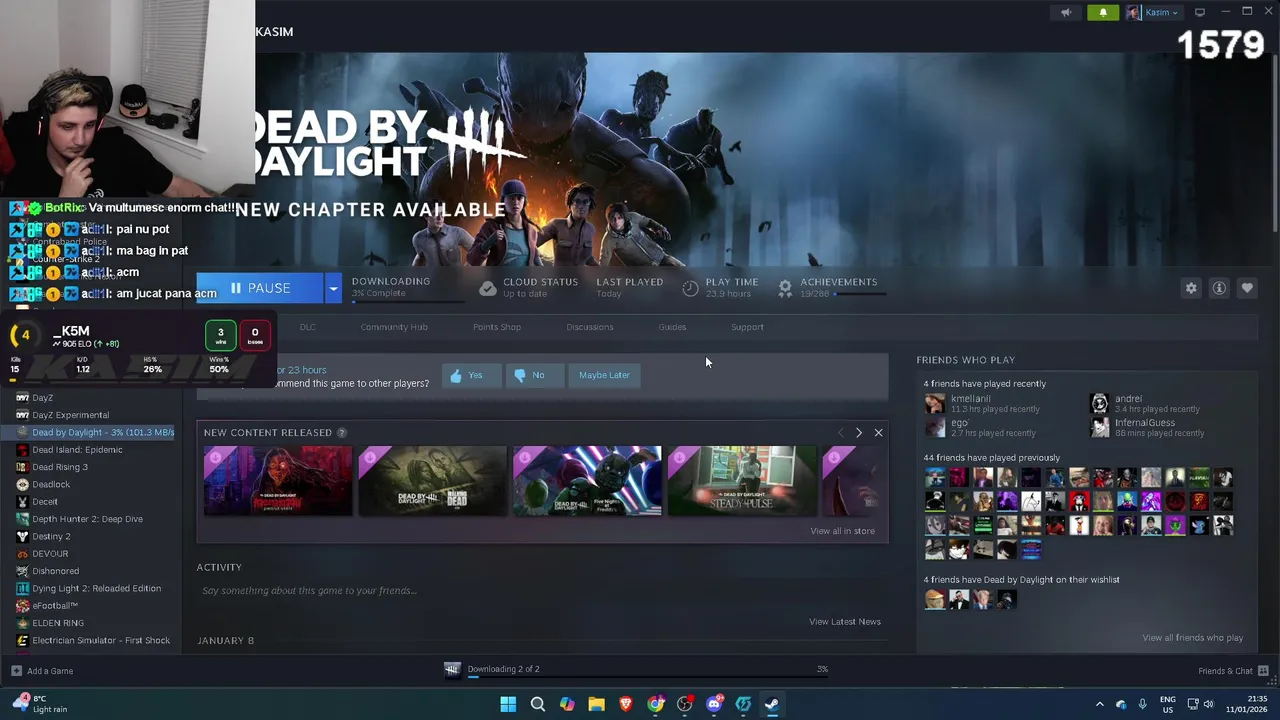Open the Walking Dead DLC thumbnail
The width and height of the screenshot is (1280, 720).
pyautogui.click(x=433, y=481)
